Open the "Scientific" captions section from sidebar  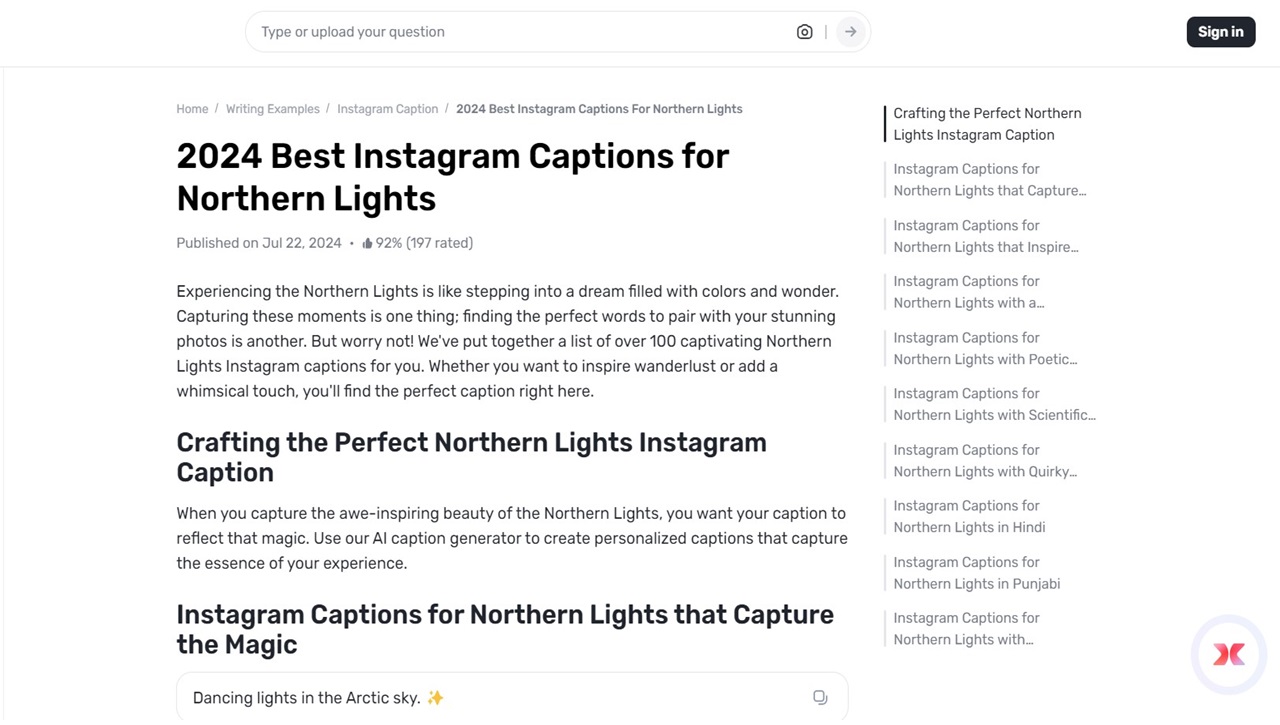pos(993,404)
